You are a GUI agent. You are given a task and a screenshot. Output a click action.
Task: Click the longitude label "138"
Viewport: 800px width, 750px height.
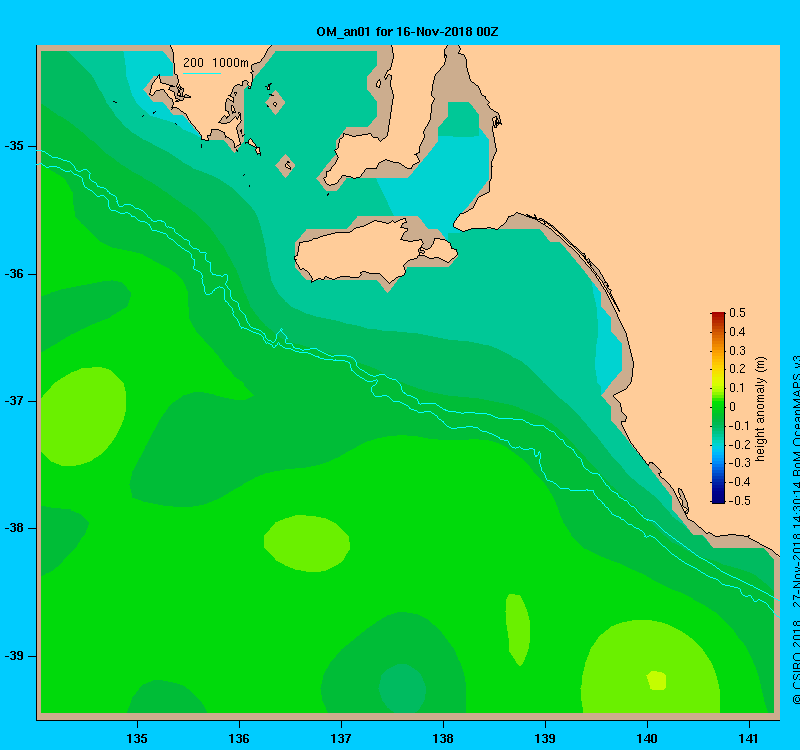pyautogui.click(x=443, y=738)
